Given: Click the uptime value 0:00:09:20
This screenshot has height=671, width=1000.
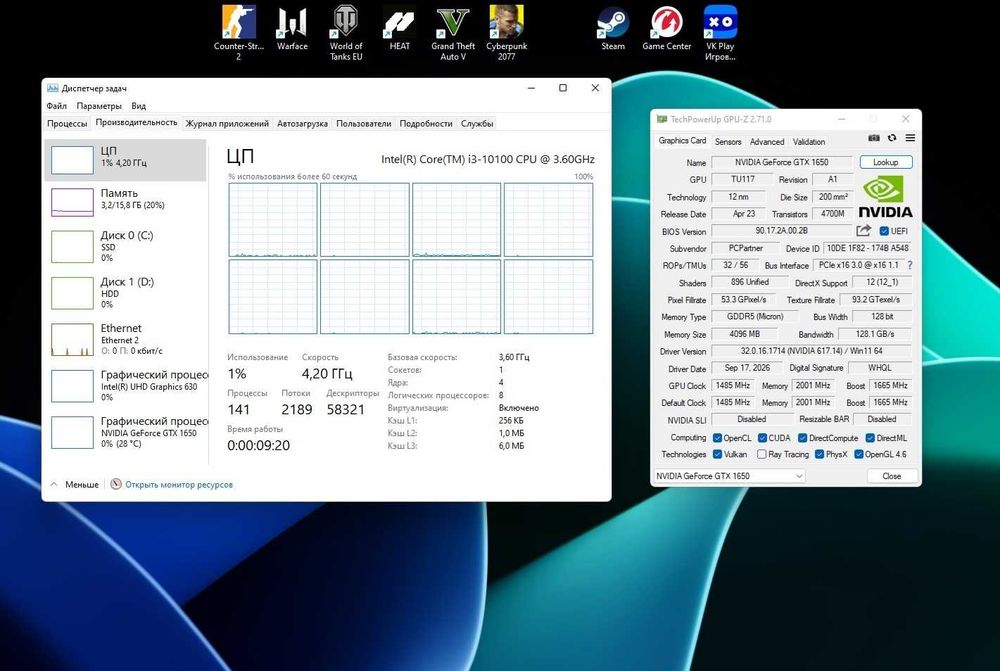Looking at the screenshot, I should click(258, 445).
